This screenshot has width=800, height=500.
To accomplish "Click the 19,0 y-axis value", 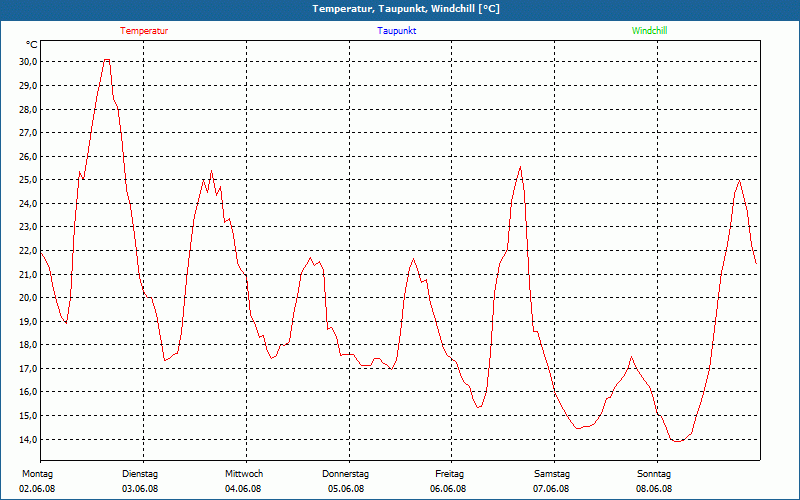I will click(x=29, y=321).
